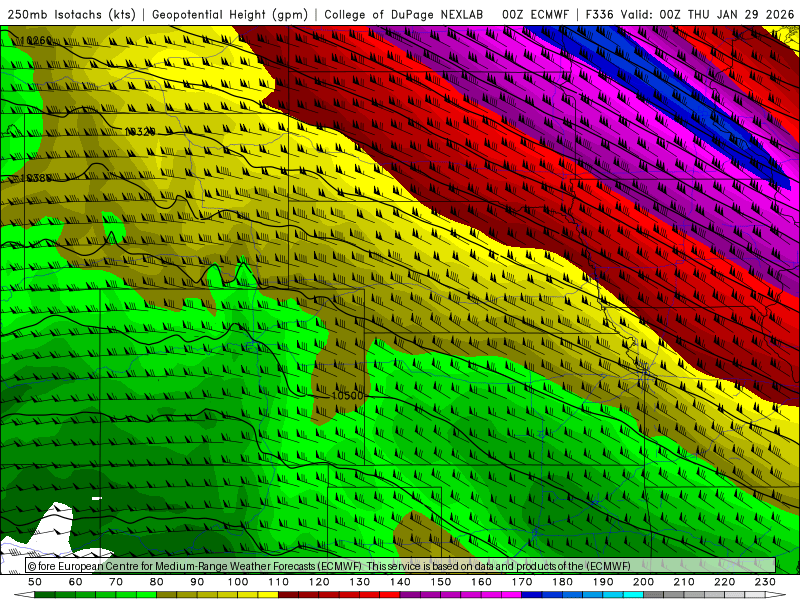This screenshot has height=600, width=800.
Task: Click the 150 value on the color scale
Action: (x=441, y=582)
